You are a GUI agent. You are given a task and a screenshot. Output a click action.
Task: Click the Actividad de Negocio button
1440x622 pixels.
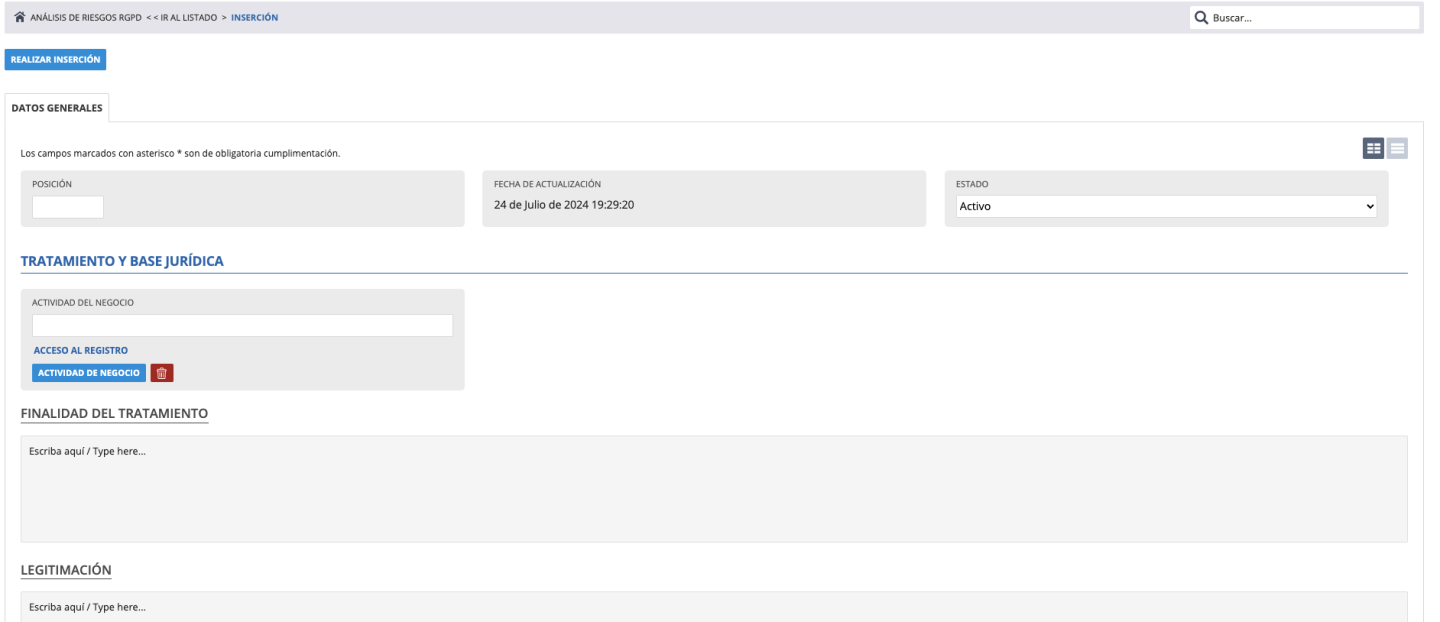89,373
